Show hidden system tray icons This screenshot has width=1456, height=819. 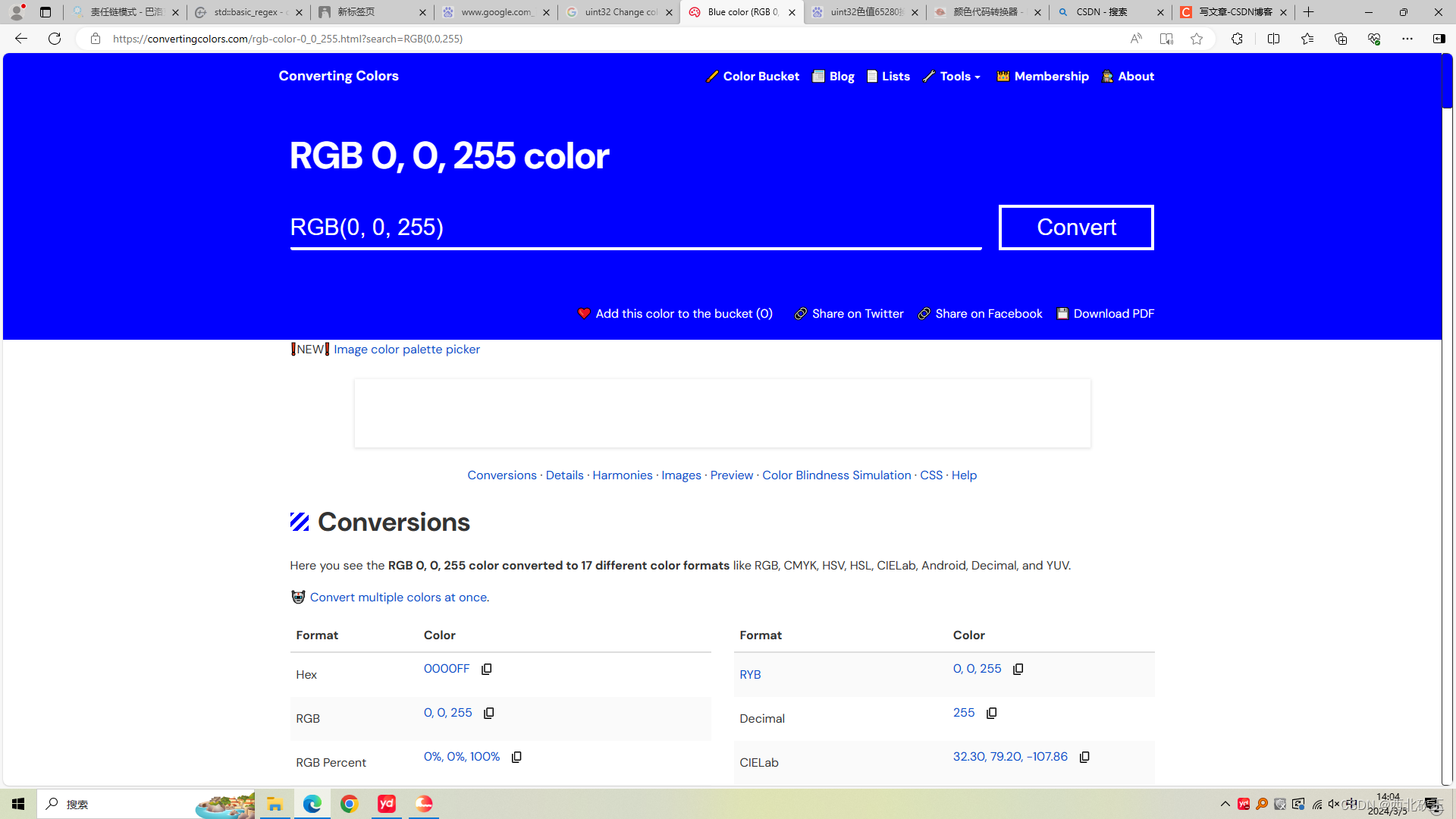(x=1225, y=804)
